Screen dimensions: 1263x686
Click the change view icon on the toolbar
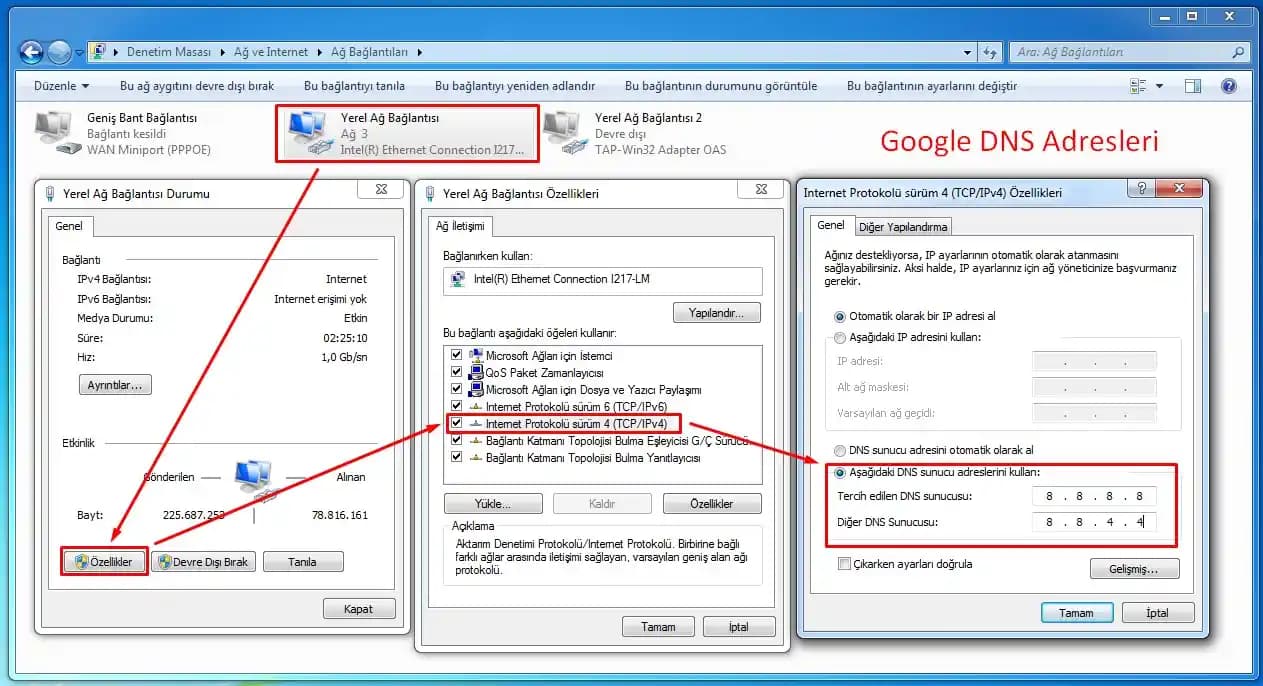click(x=1142, y=86)
